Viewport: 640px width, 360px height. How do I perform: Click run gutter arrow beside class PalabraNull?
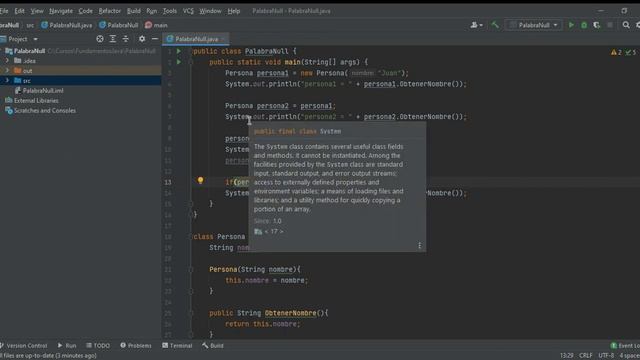[179, 51]
